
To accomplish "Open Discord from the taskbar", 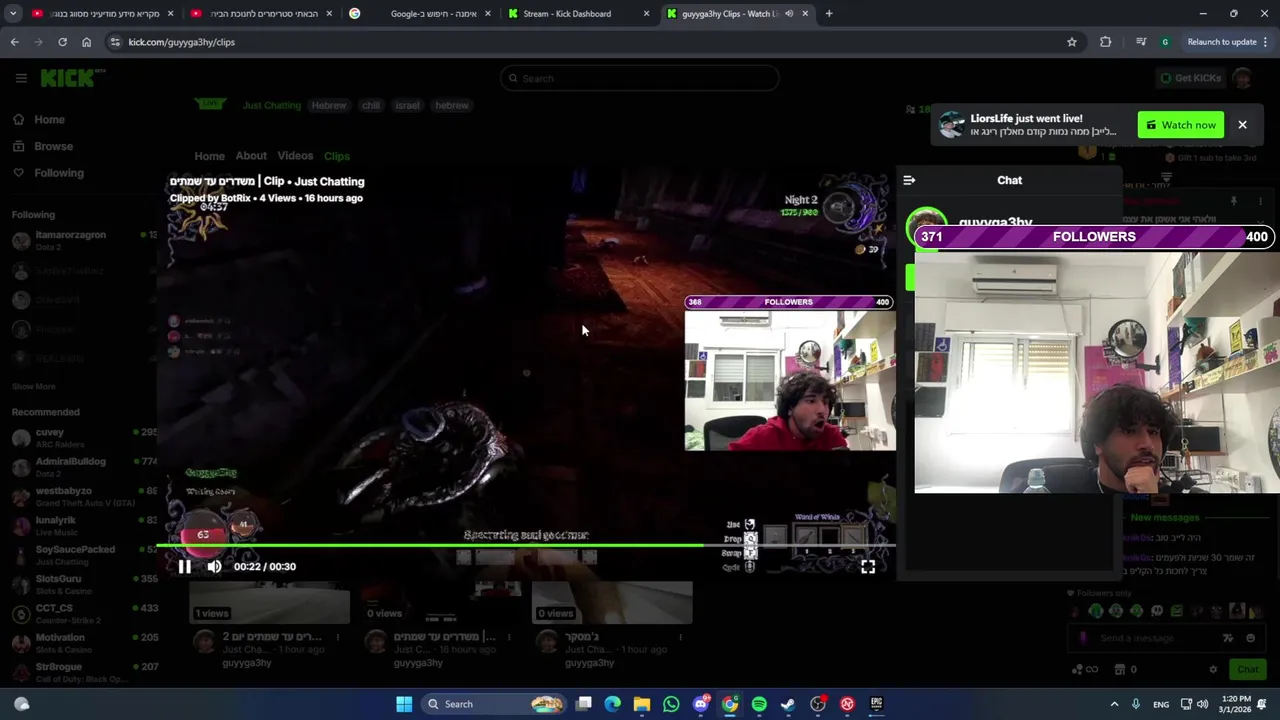I will (701, 704).
